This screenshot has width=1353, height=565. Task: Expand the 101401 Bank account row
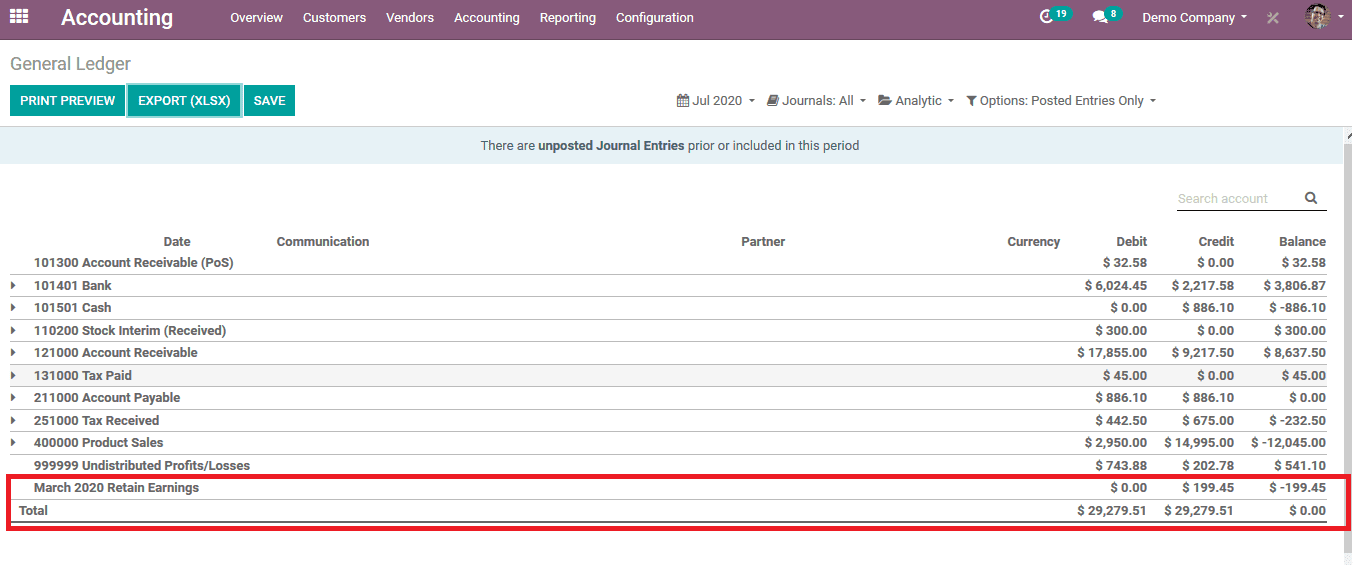pos(14,286)
